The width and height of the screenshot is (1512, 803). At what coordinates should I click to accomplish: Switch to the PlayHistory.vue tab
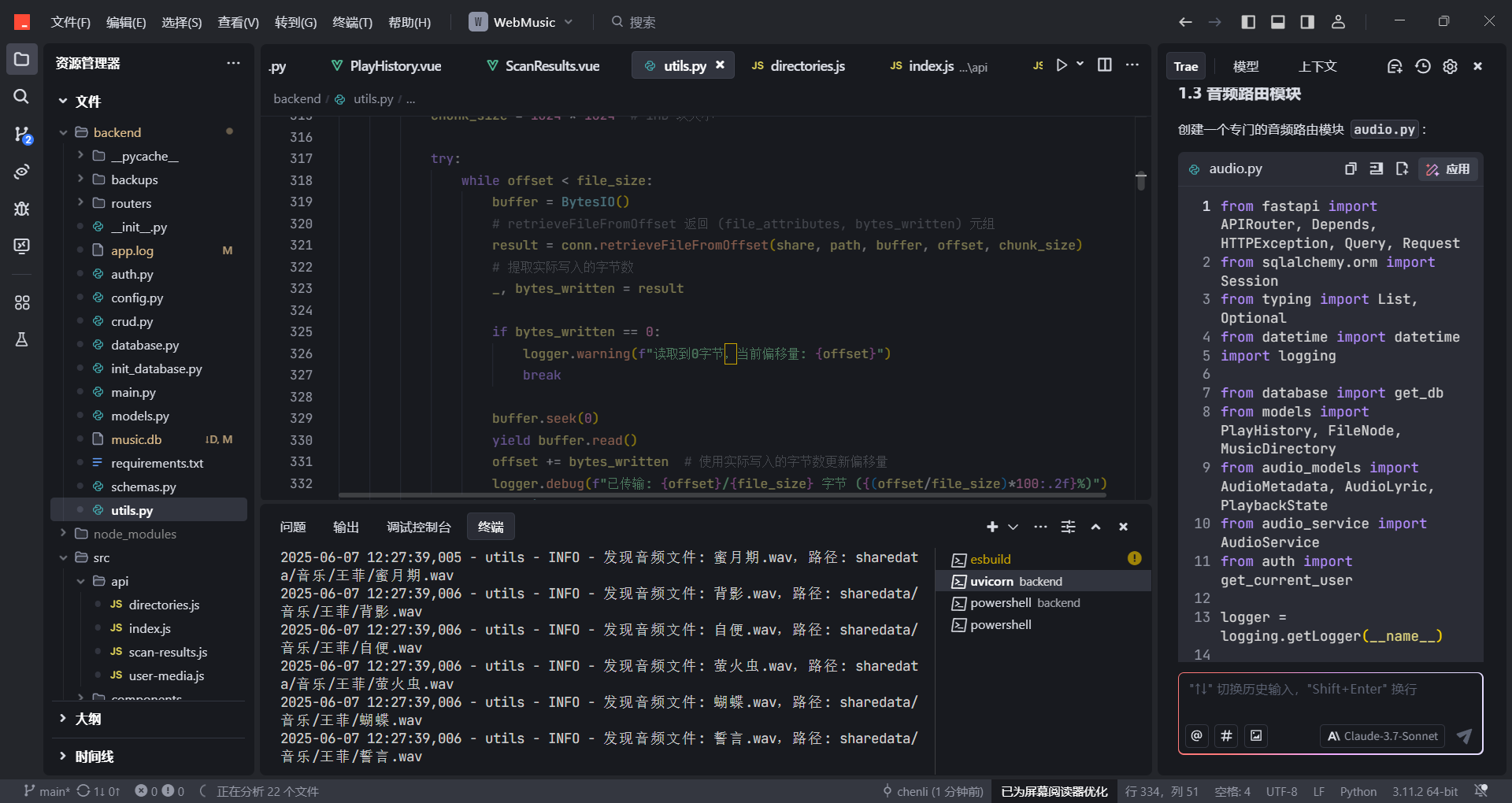(x=387, y=66)
